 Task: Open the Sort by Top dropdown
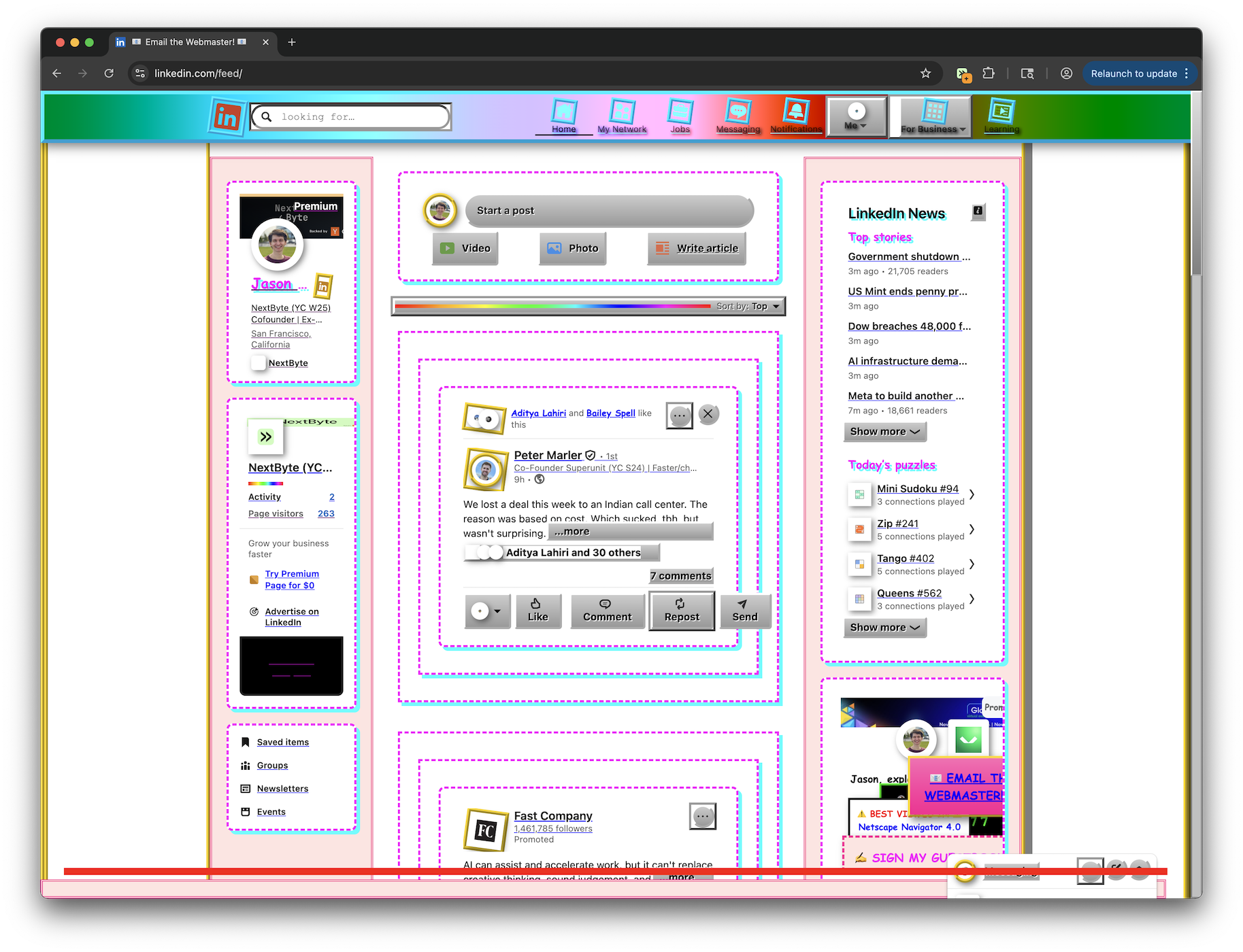(x=747, y=306)
